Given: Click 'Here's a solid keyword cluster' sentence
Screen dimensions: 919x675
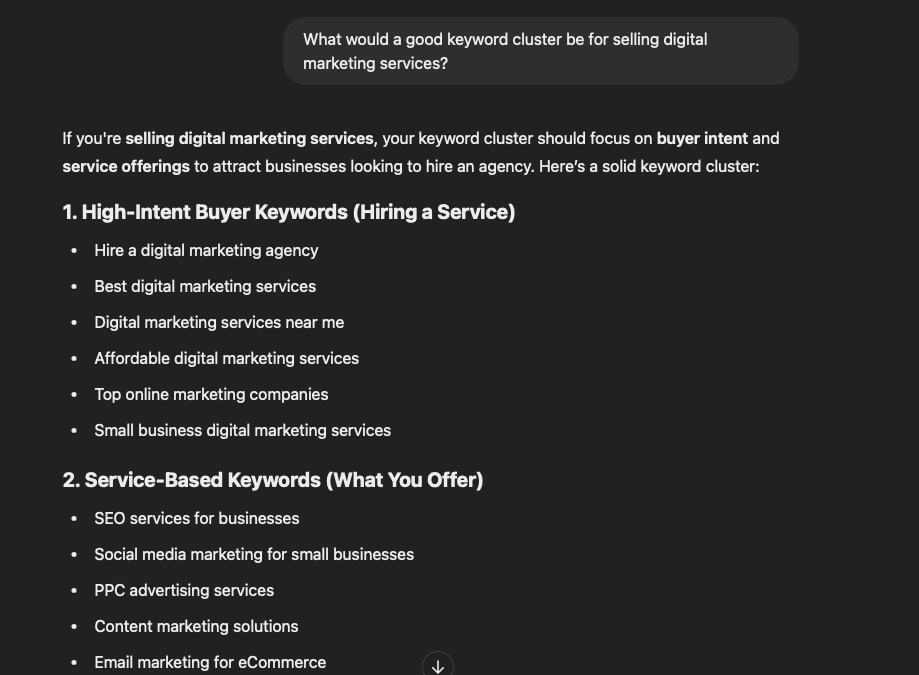Looking at the screenshot, I should coord(649,166).
